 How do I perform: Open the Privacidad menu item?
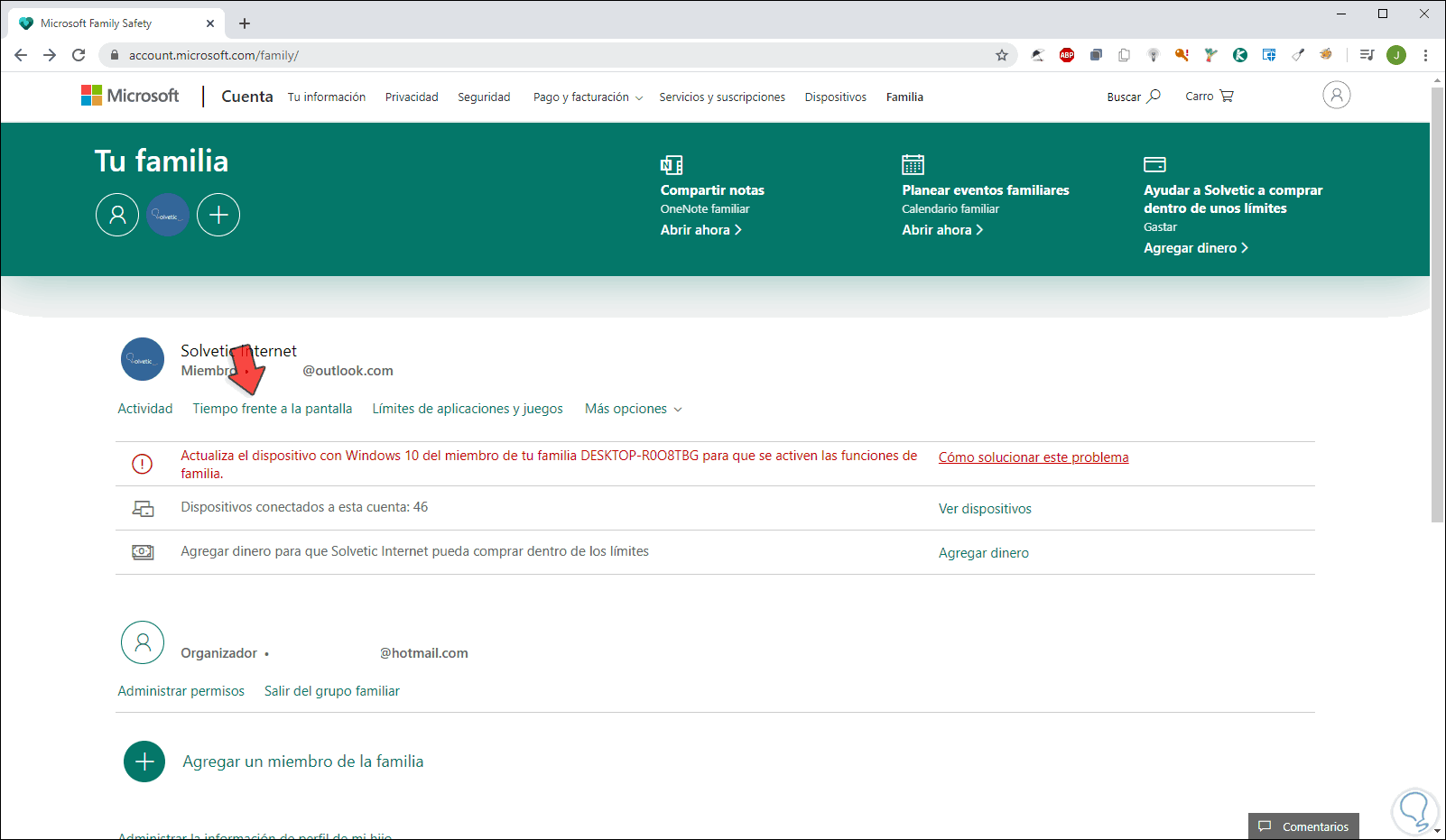412,97
